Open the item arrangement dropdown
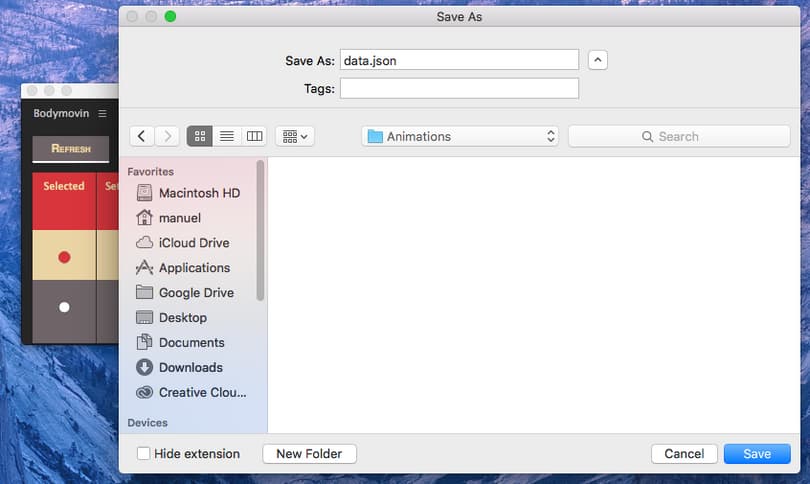Screen dimensions: 810x484 click(295, 136)
